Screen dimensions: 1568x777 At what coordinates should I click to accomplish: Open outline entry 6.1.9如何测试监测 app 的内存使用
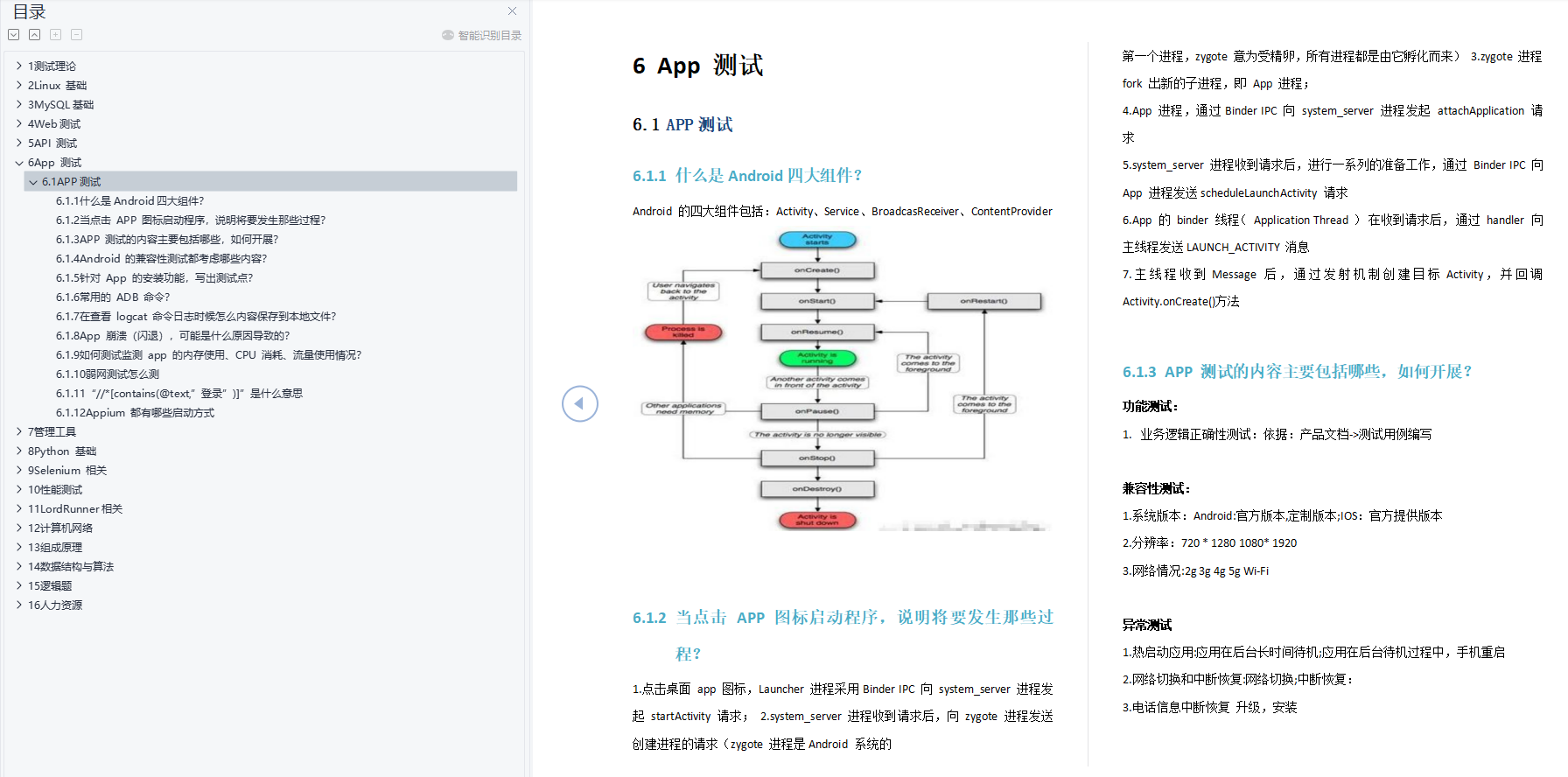point(208,354)
